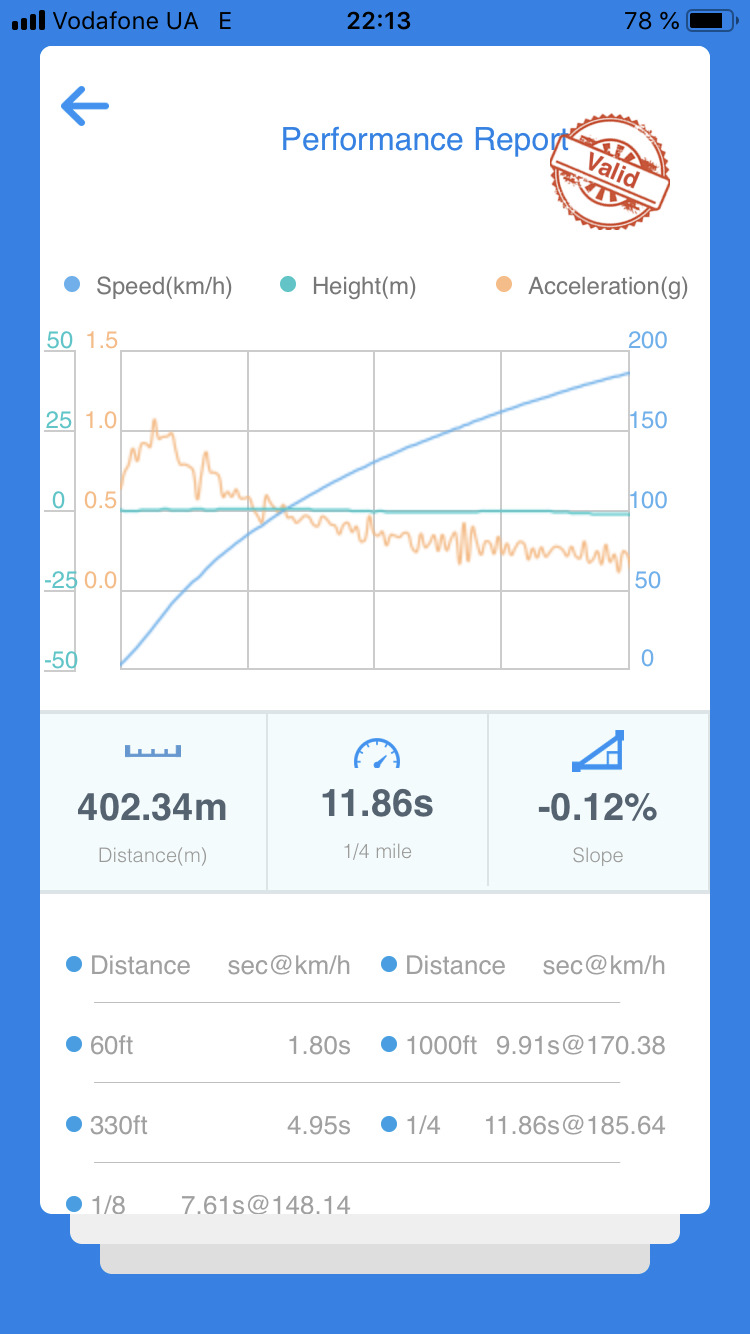Click the red Valid stamp
Image resolution: width=750 pixels, height=1334 pixels.
tap(610, 172)
